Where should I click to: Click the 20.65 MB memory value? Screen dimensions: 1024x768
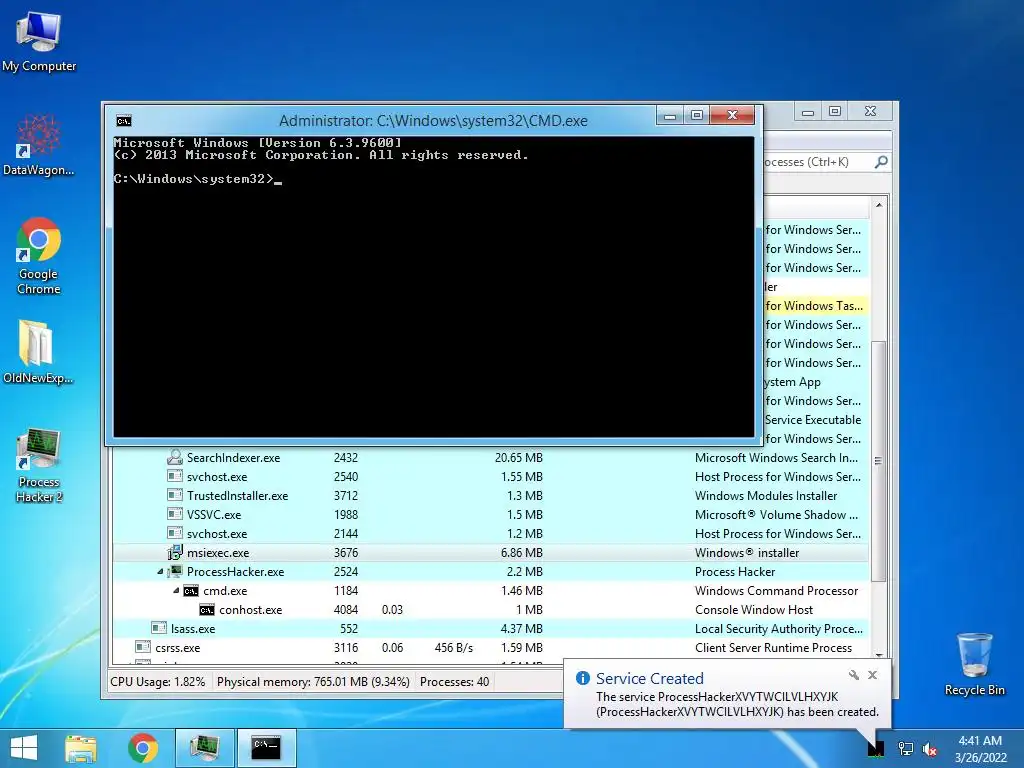[x=519, y=458]
